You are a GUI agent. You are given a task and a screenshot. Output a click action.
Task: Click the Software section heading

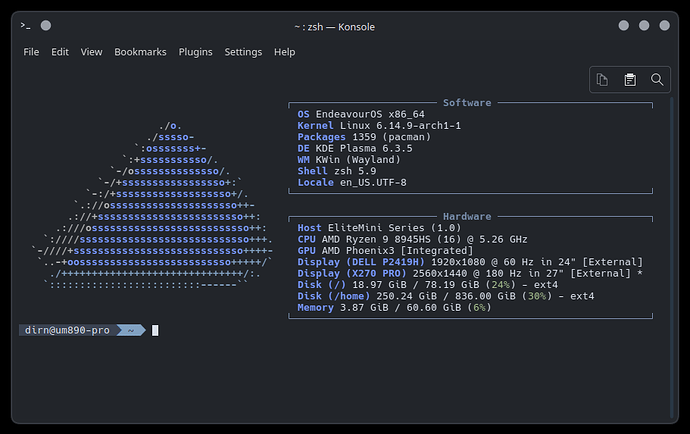pos(467,103)
